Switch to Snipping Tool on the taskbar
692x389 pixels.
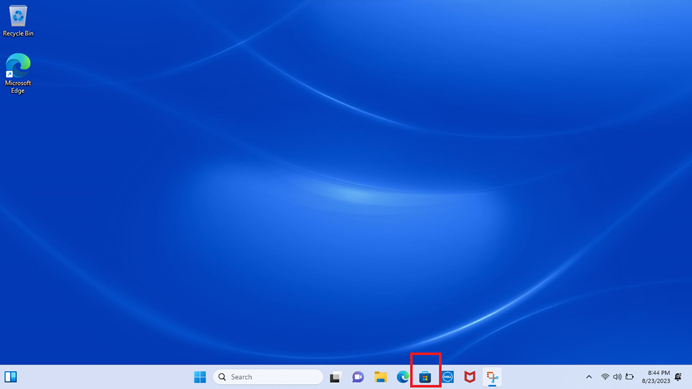(492, 377)
